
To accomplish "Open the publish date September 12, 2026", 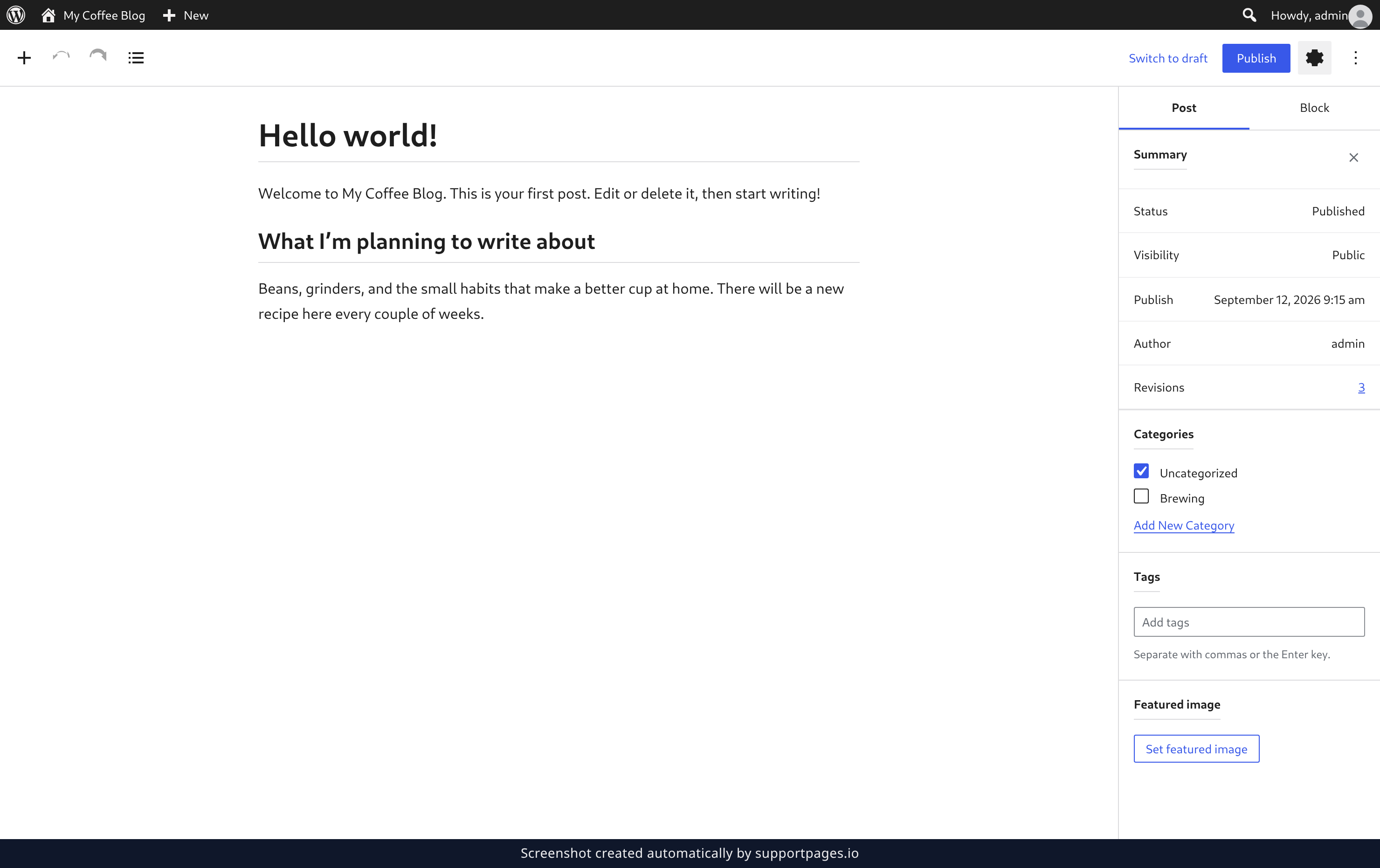I will pos(1289,300).
